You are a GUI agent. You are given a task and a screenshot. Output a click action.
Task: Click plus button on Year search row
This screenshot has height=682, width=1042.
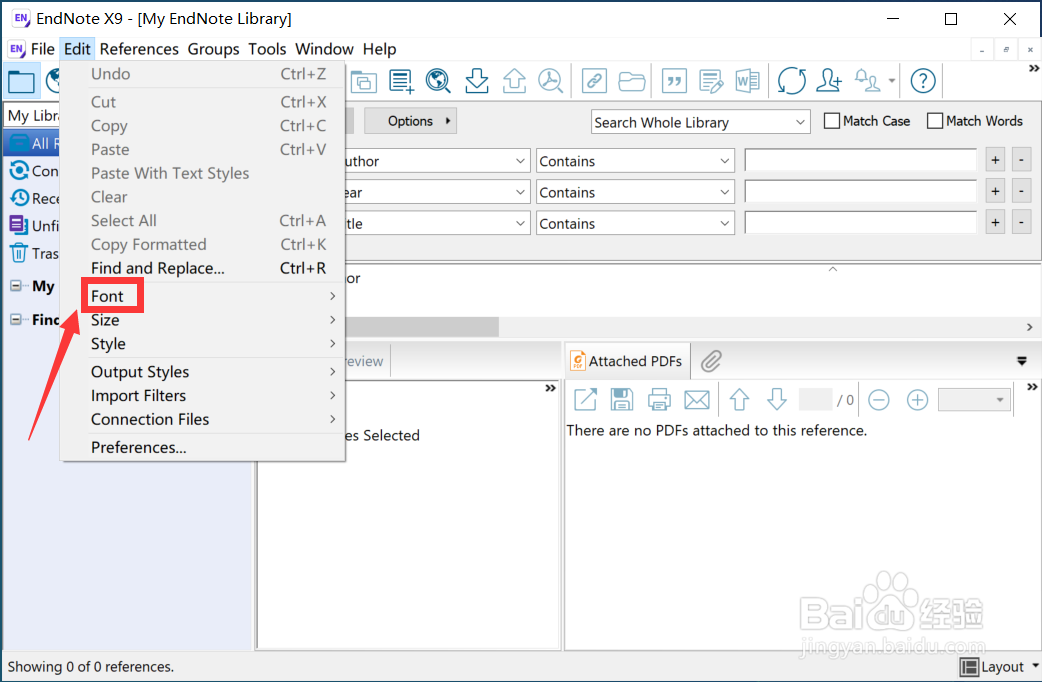click(995, 191)
